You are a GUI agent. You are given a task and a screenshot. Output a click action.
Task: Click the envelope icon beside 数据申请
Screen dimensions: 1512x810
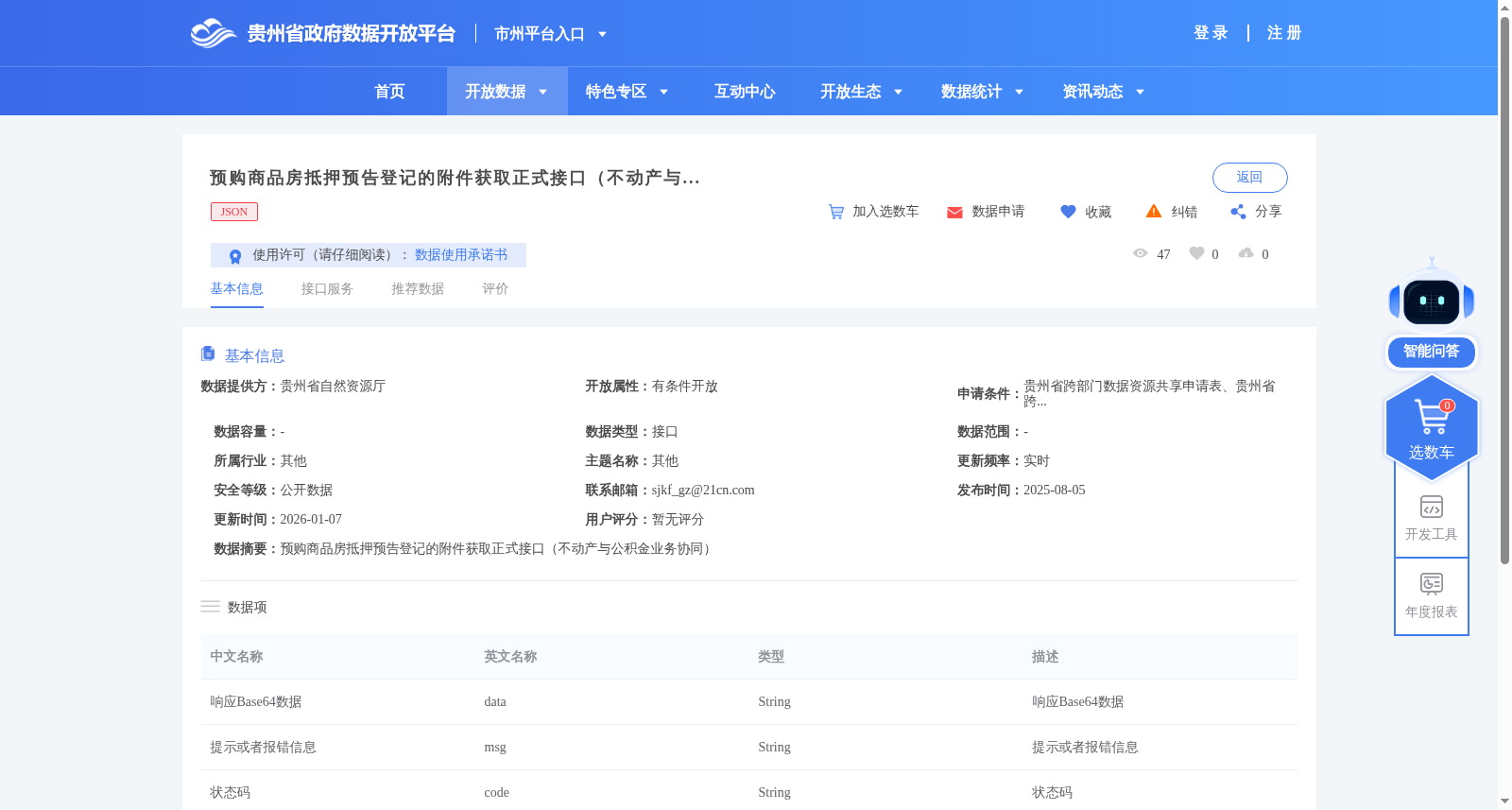(954, 212)
